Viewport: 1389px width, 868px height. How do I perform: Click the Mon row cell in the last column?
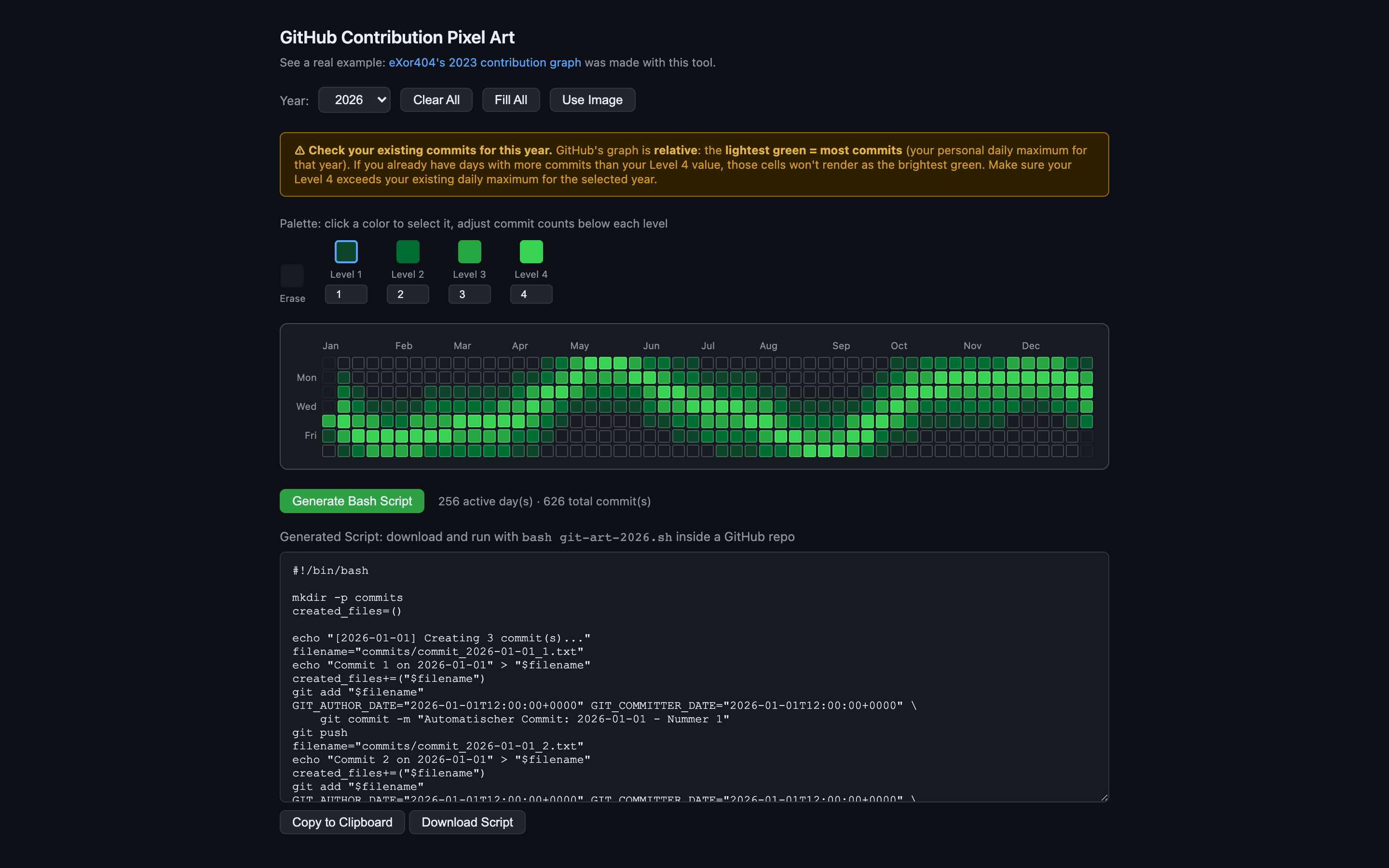(x=1087, y=378)
